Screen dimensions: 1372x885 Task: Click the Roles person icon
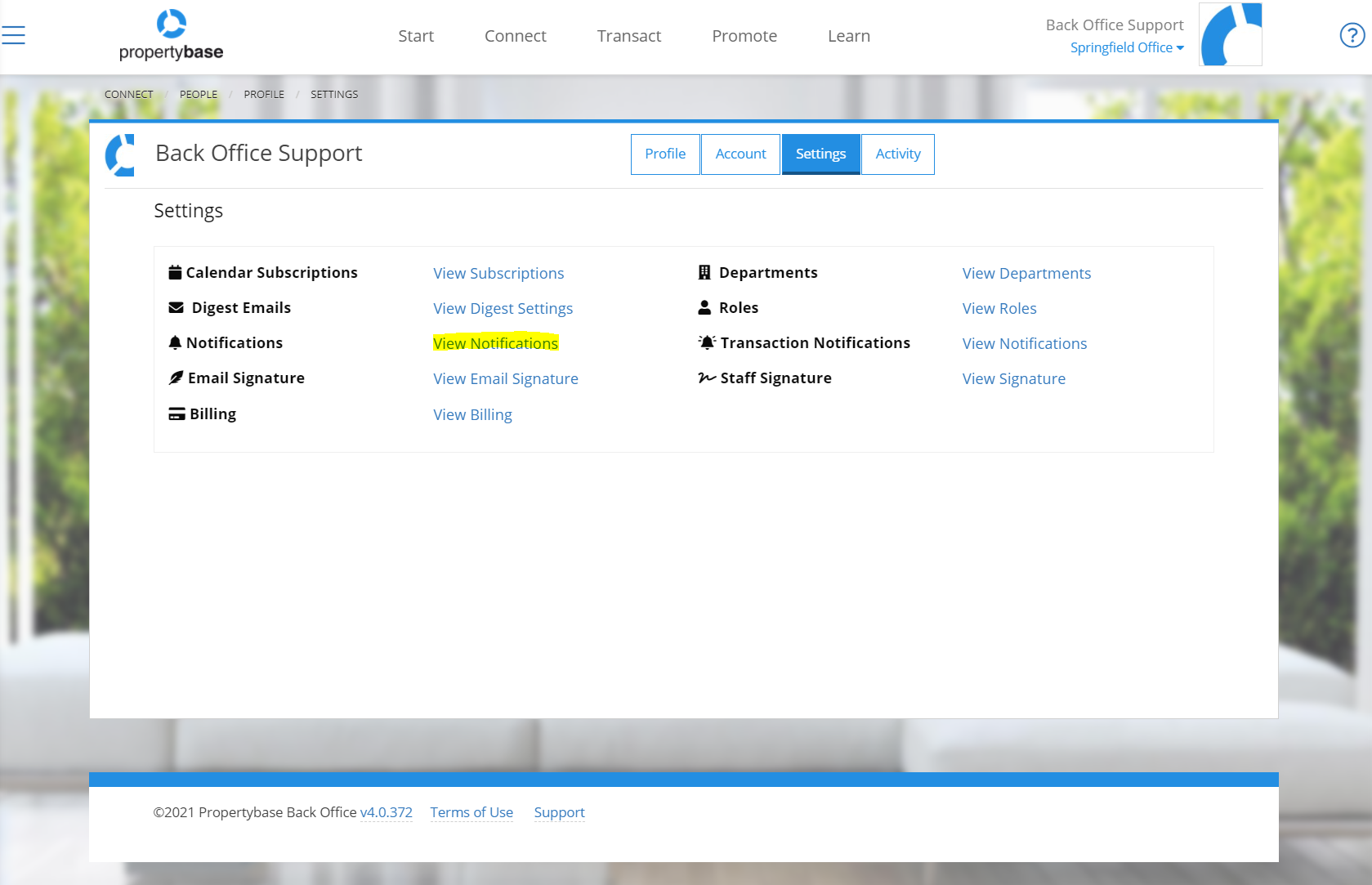tap(704, 306)
